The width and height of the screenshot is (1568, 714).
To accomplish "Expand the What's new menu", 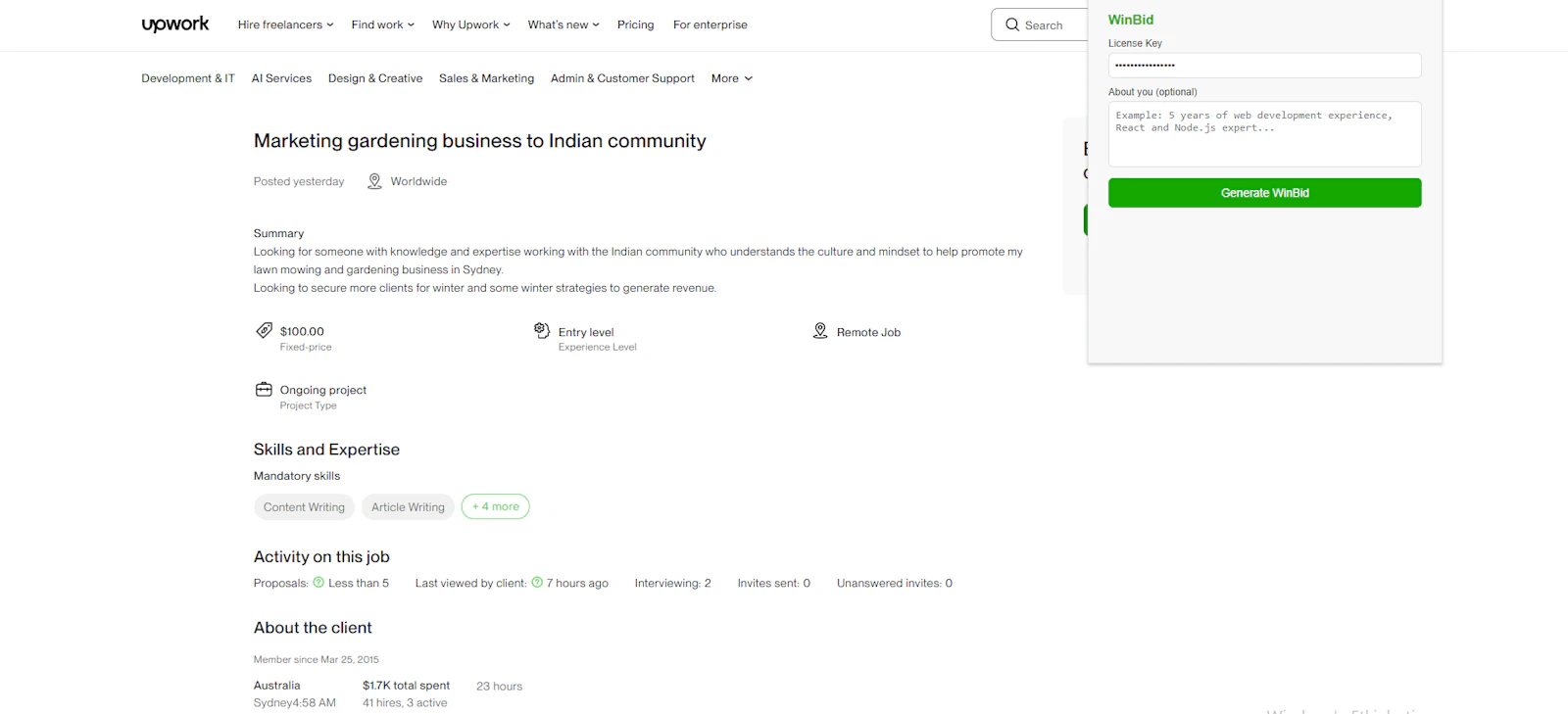I will (563, 24).
